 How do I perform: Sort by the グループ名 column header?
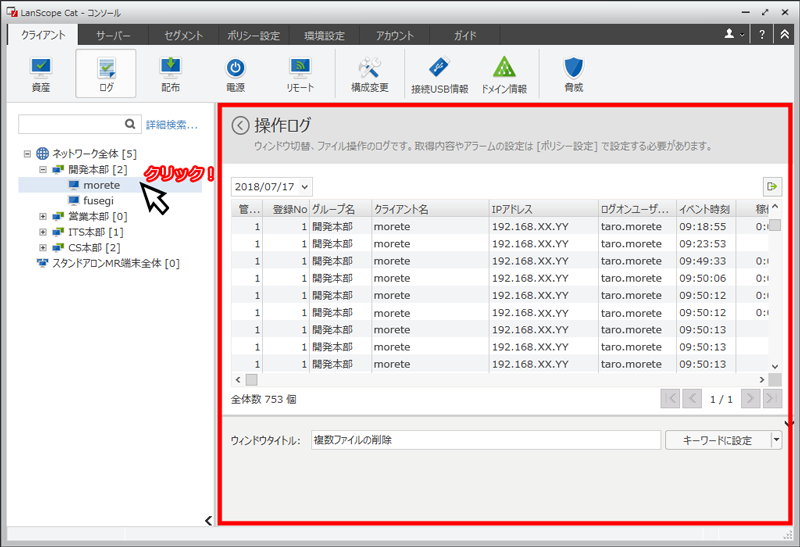tap(340, 209)
